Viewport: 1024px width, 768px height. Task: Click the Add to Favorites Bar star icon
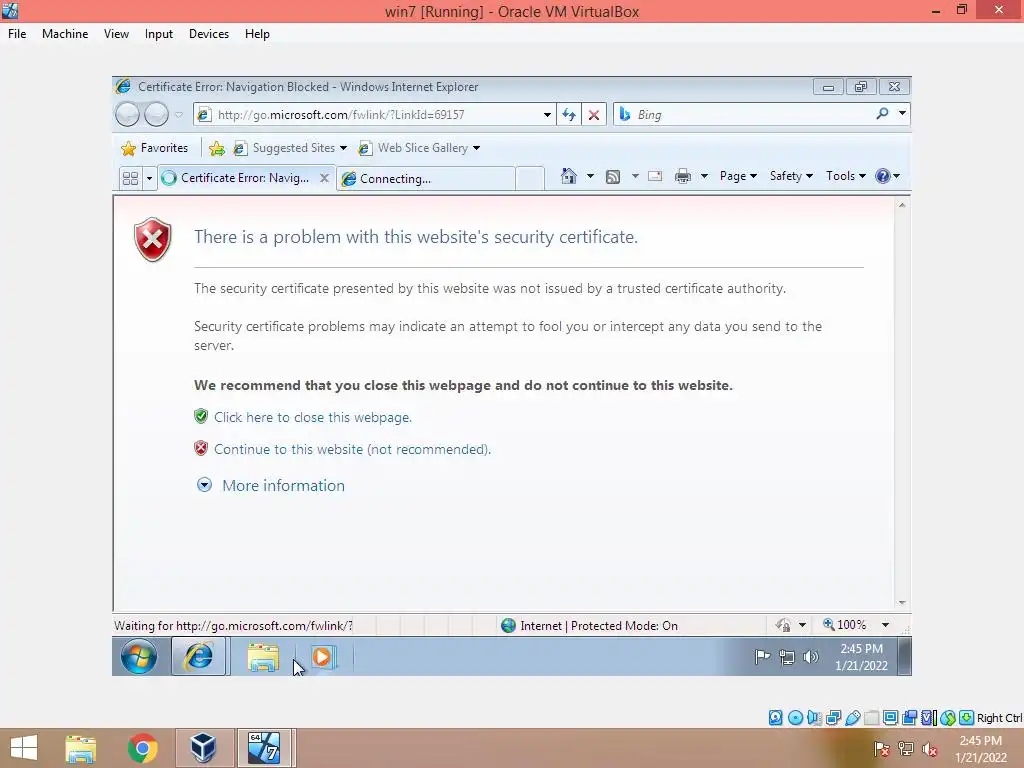coord(217,149)
